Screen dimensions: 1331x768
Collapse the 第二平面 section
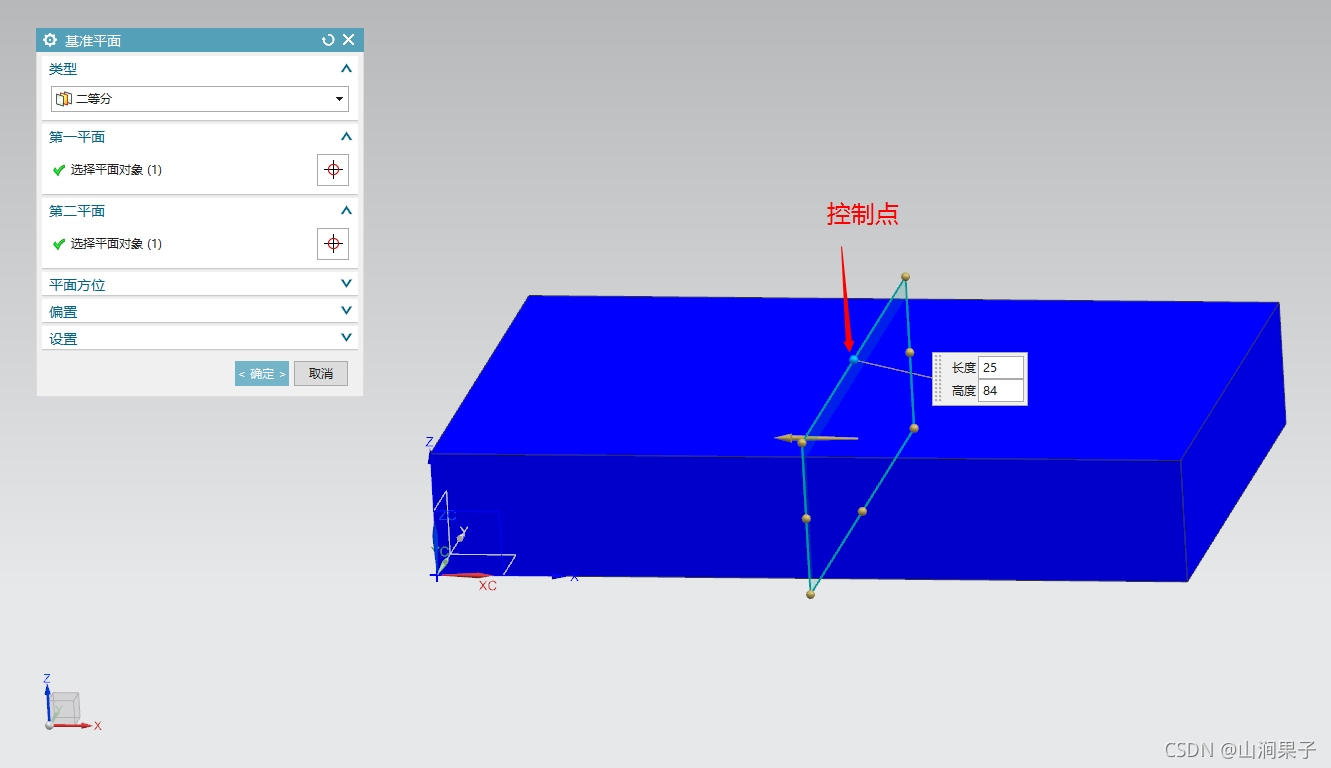tap(346, 211)
